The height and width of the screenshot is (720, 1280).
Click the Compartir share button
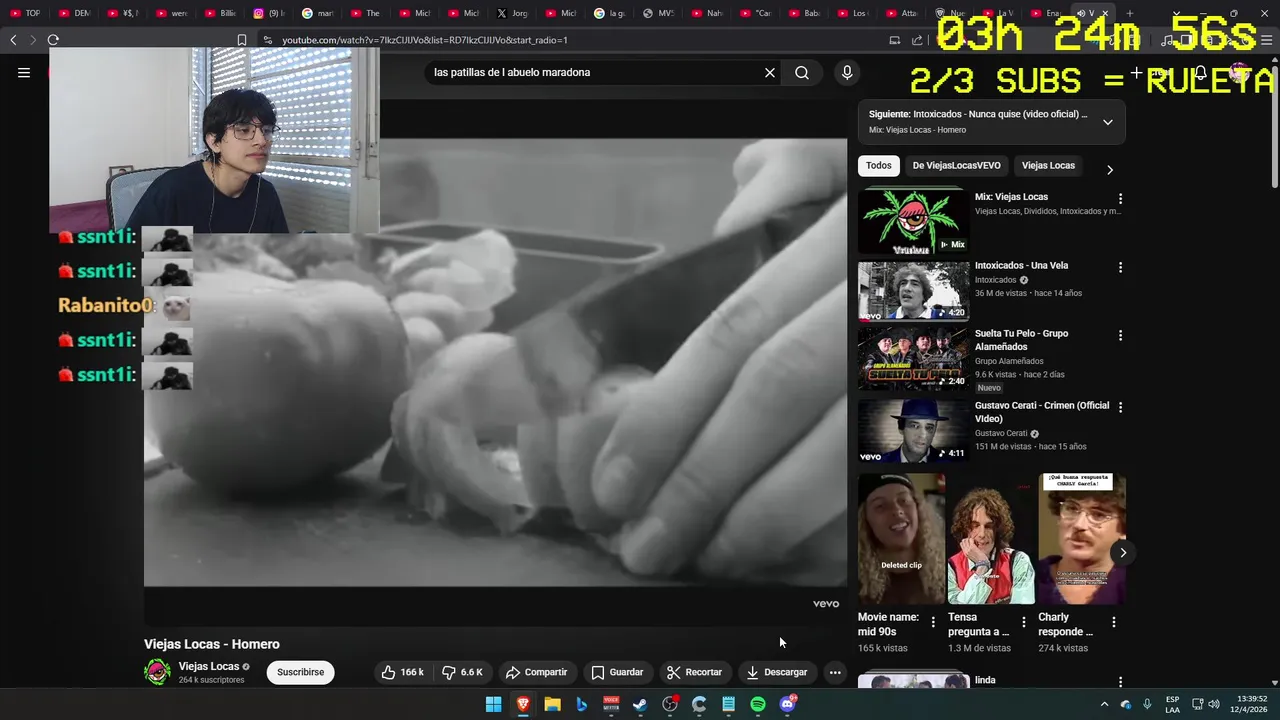[536, 672]
